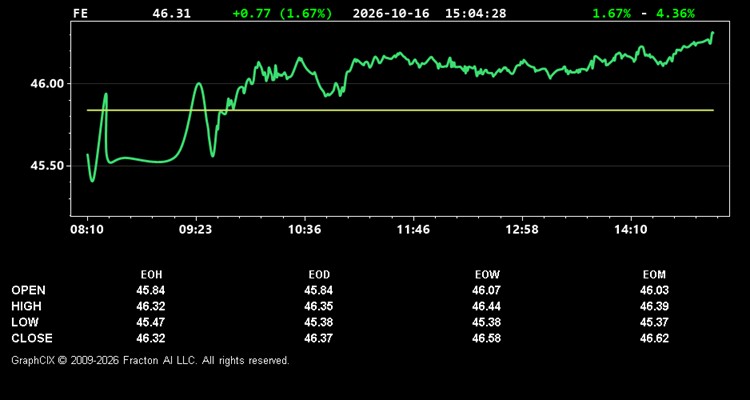This screenshot has height=400, width=750.
Task: Select the 14:10 time axis label
Action: pyautogui.click(x=631, y=230)
